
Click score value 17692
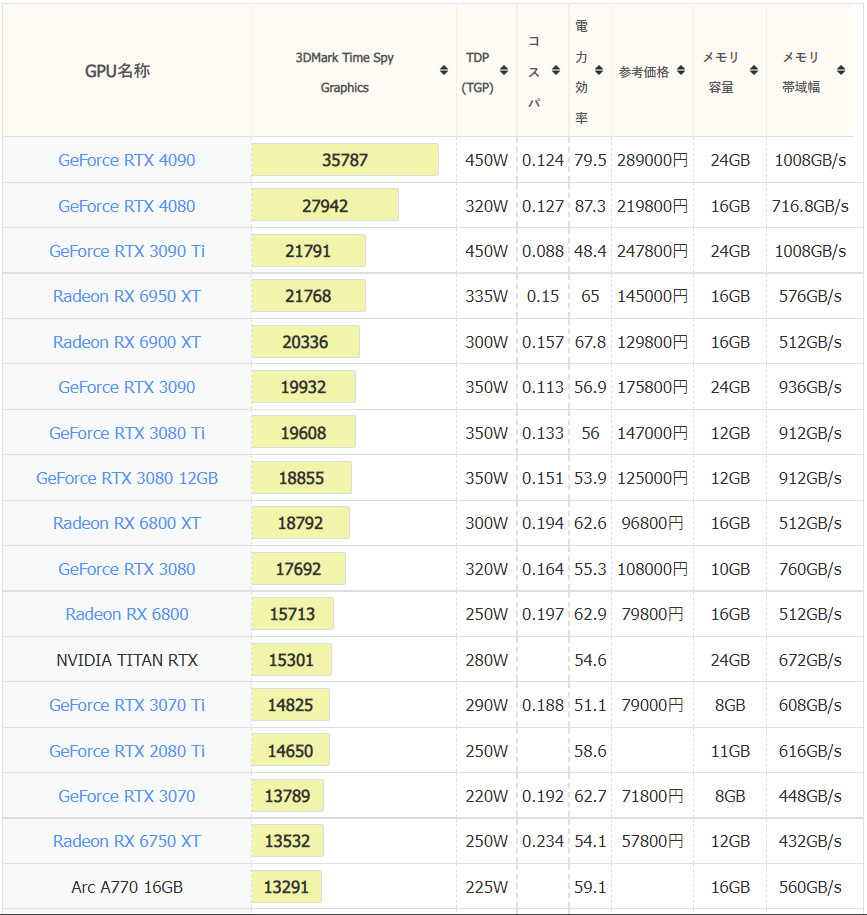click(298, 569)
